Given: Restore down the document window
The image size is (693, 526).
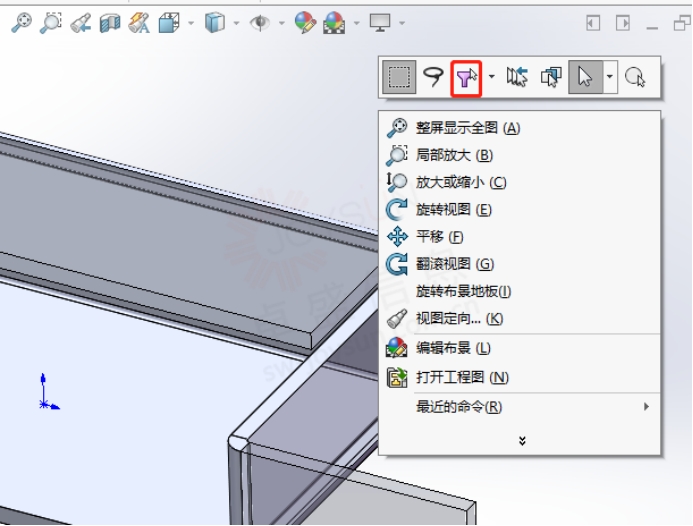Looking at the screenshot, I should [682, 23].
